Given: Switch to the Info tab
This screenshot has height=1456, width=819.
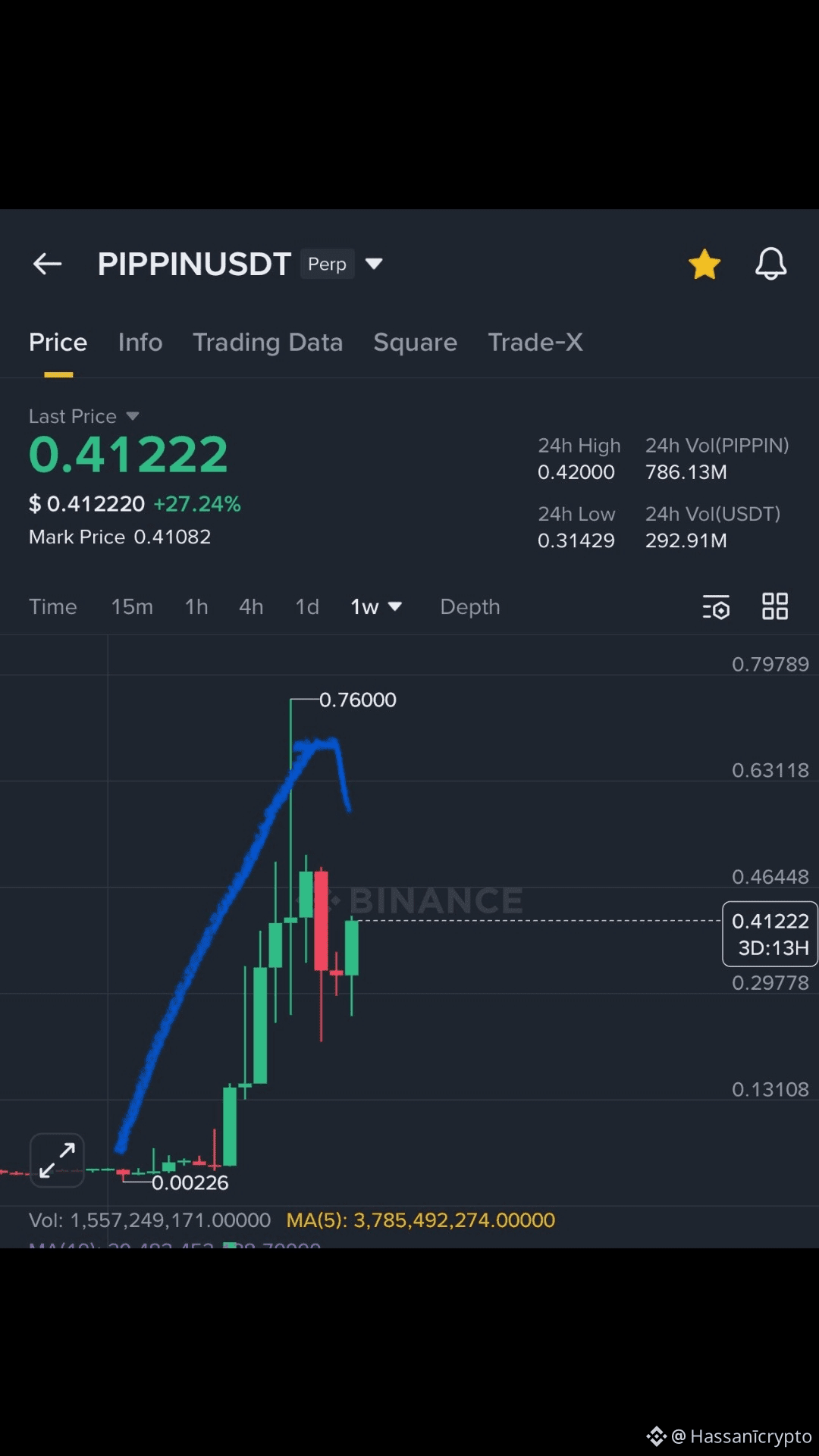Looking at the screenshot, I should (x=140, y=343).
